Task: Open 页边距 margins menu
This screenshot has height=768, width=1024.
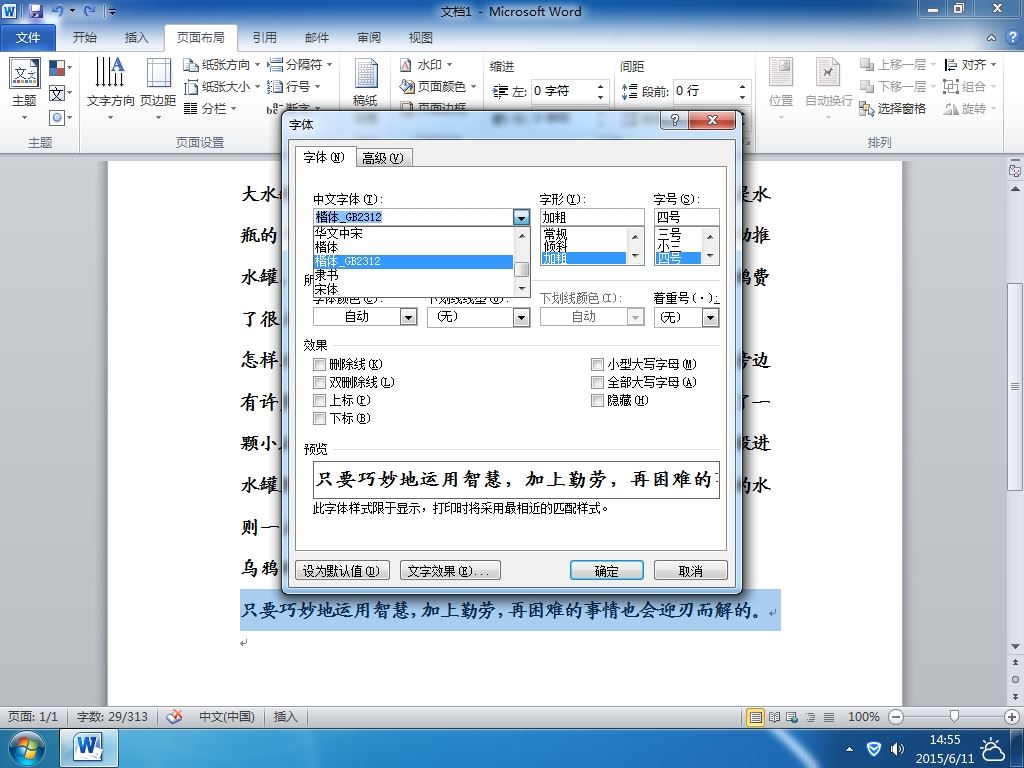Action: 158,88
